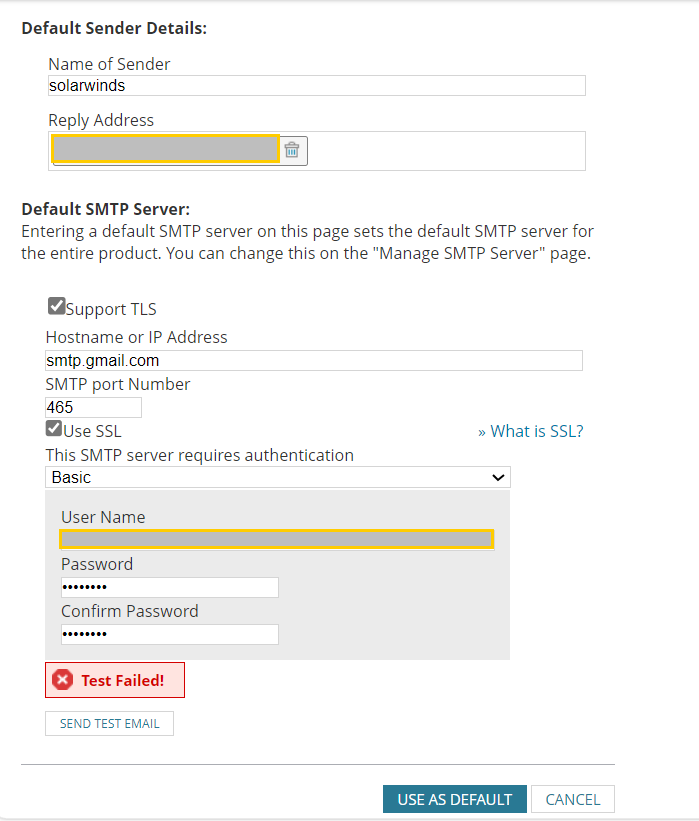This screenshot has width=699, height=821.
Task: Focus the Name of Sender field
Action: point(317,85)
